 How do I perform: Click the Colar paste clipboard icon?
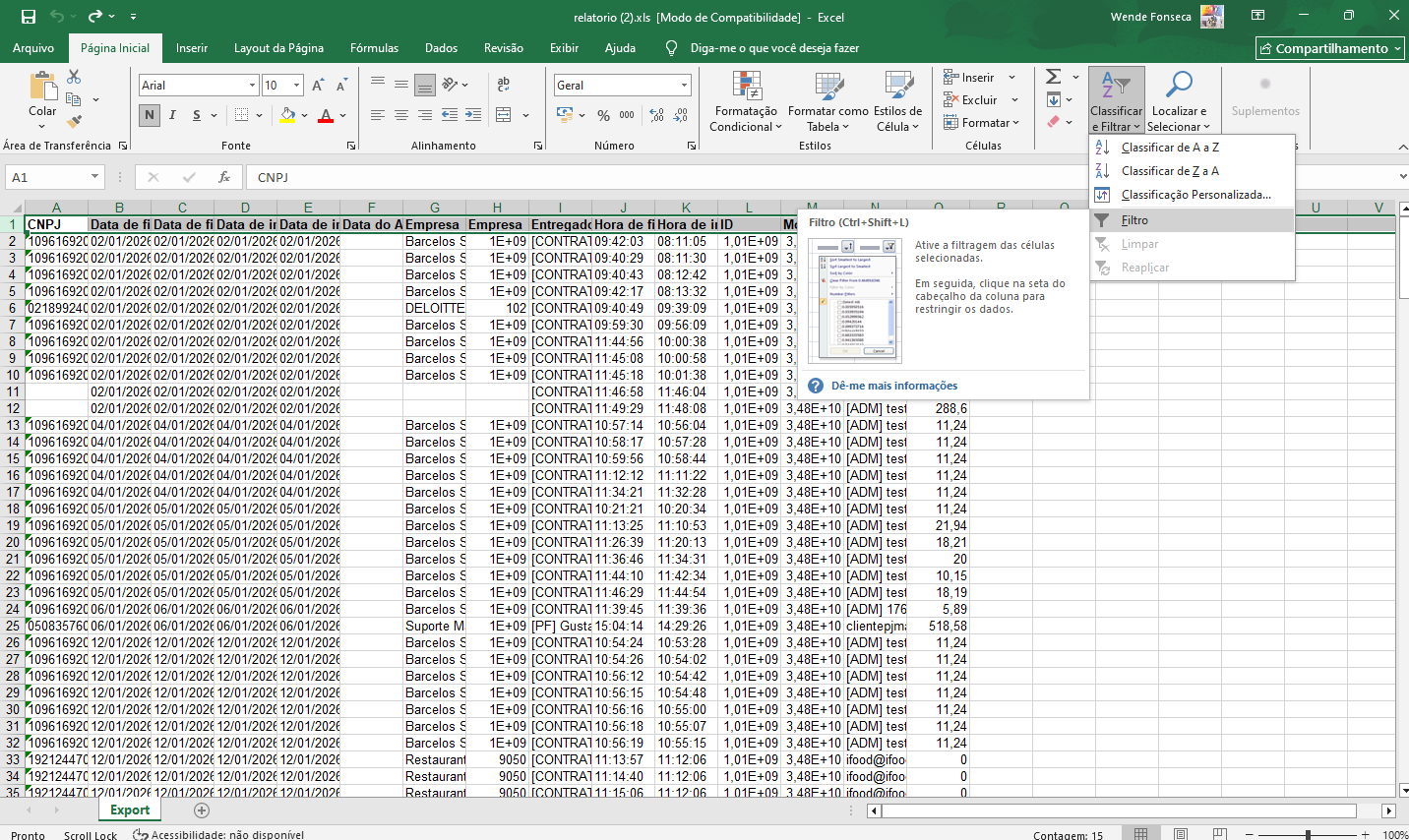tap(42, 87)
